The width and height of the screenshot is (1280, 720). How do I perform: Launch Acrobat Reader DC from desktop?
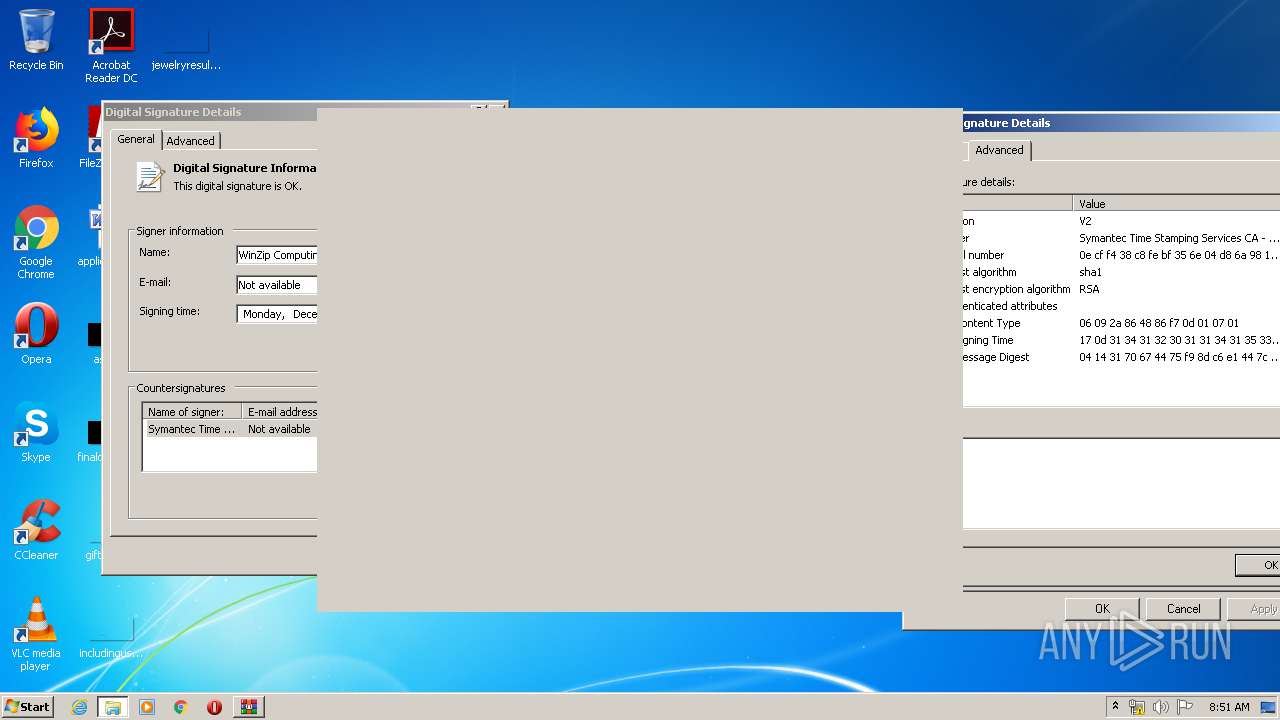(x=111, y=46)
